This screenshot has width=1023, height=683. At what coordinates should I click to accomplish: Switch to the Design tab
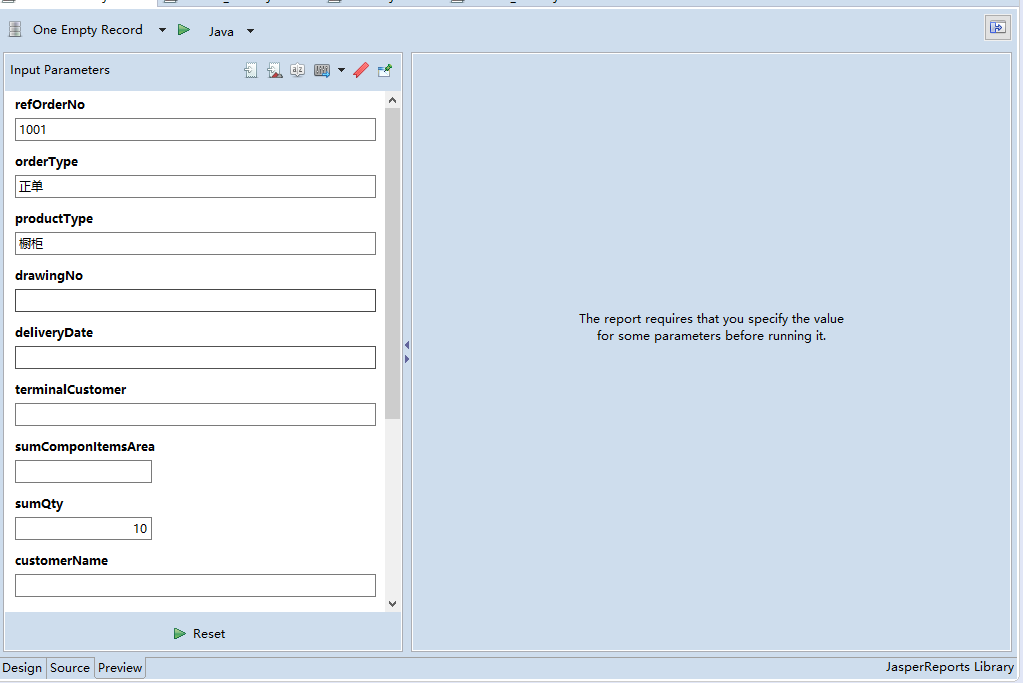click(22, 668)
